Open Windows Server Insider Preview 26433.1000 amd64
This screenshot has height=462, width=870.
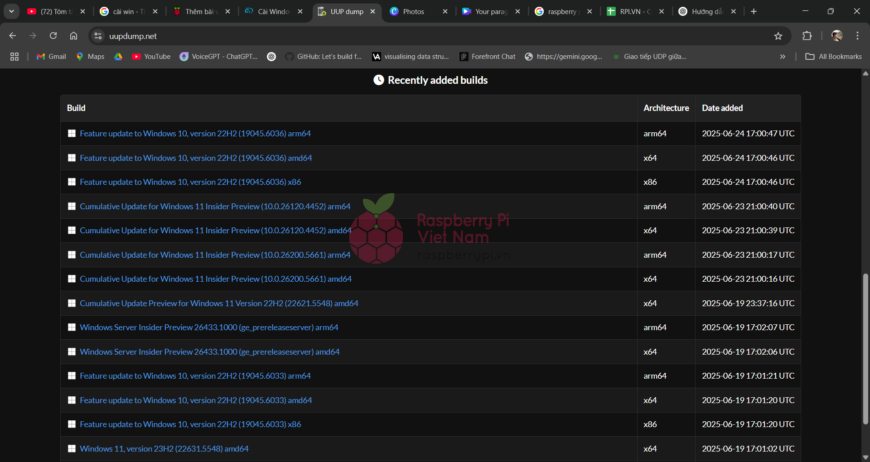point(209,352)
